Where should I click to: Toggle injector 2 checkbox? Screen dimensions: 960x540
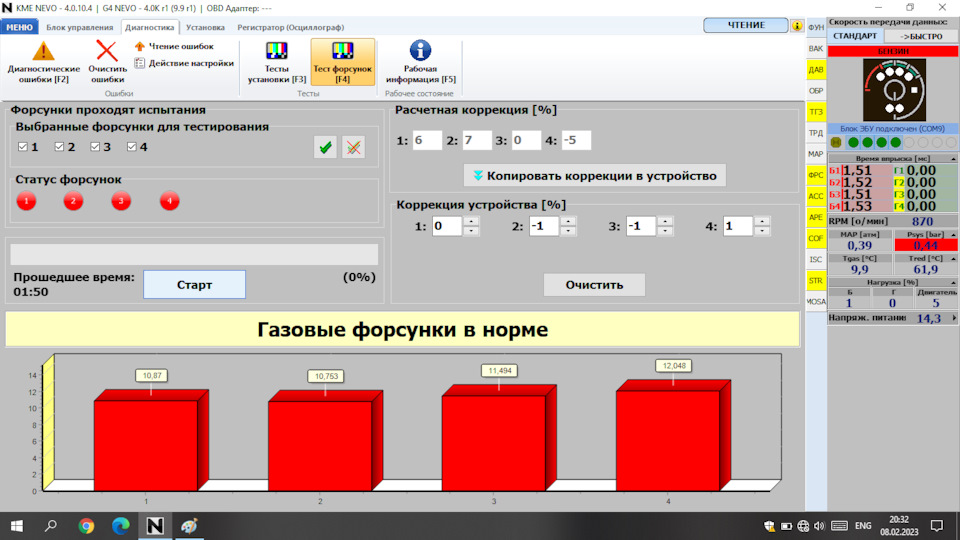coord(59,147)
